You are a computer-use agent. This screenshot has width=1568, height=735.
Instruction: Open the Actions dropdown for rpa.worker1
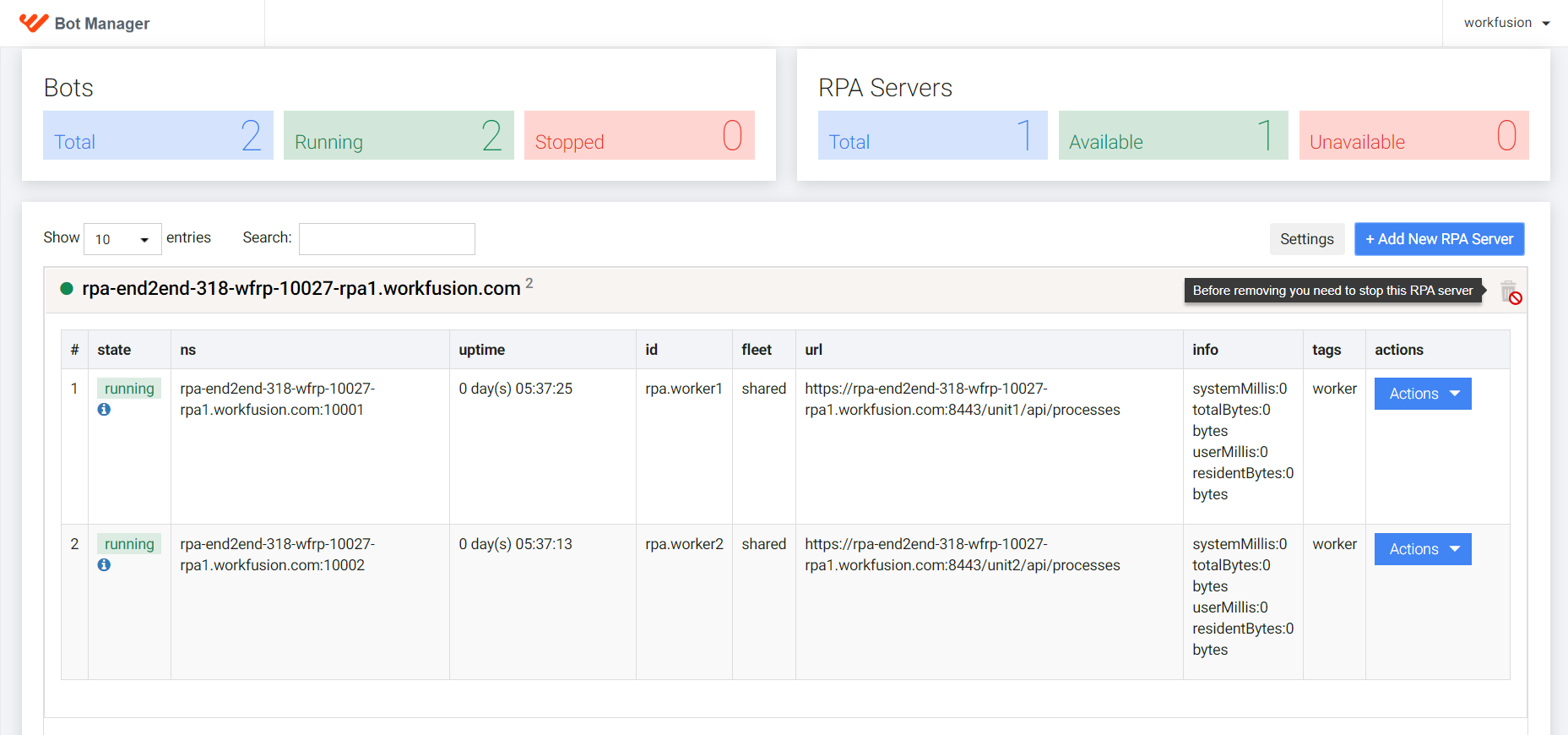pos(1423,394)
